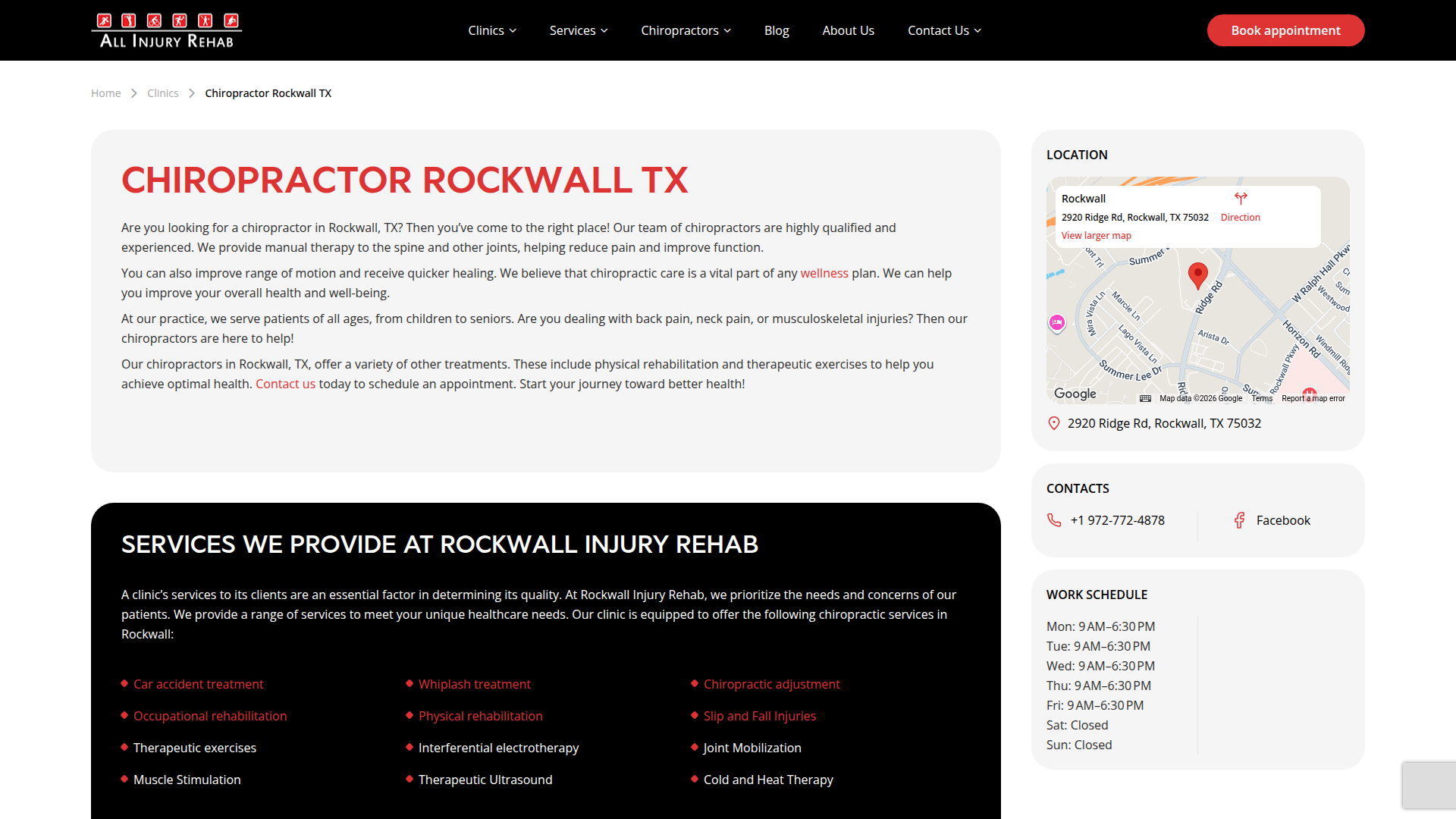Click the map keyboard shortcuts icon

(x=1145, y=398)
